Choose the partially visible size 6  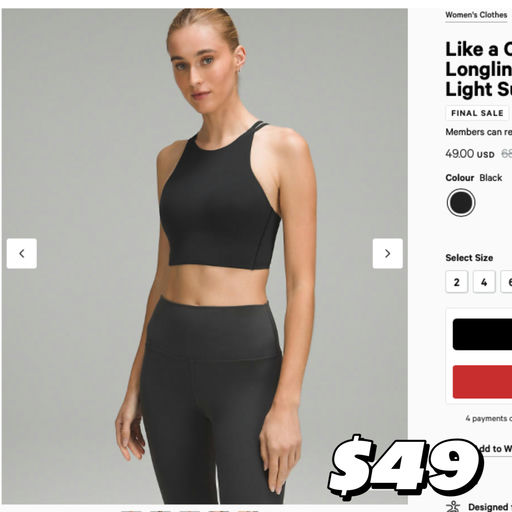[507, 282]
